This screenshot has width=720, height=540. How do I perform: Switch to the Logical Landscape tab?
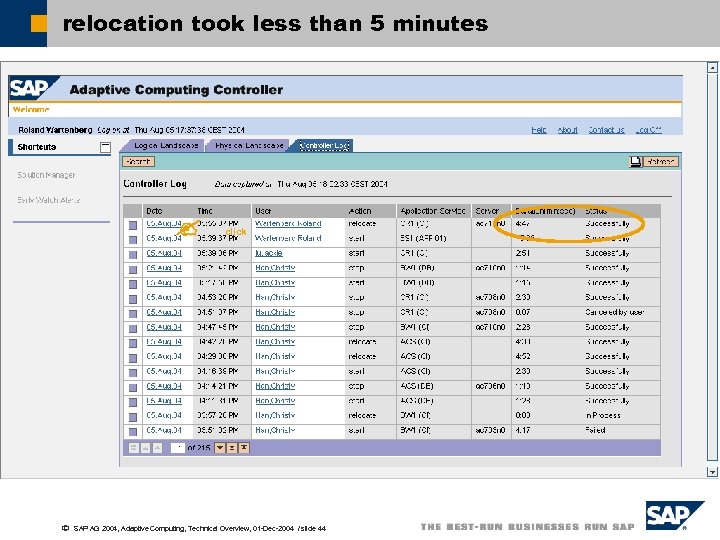point(166,146)
